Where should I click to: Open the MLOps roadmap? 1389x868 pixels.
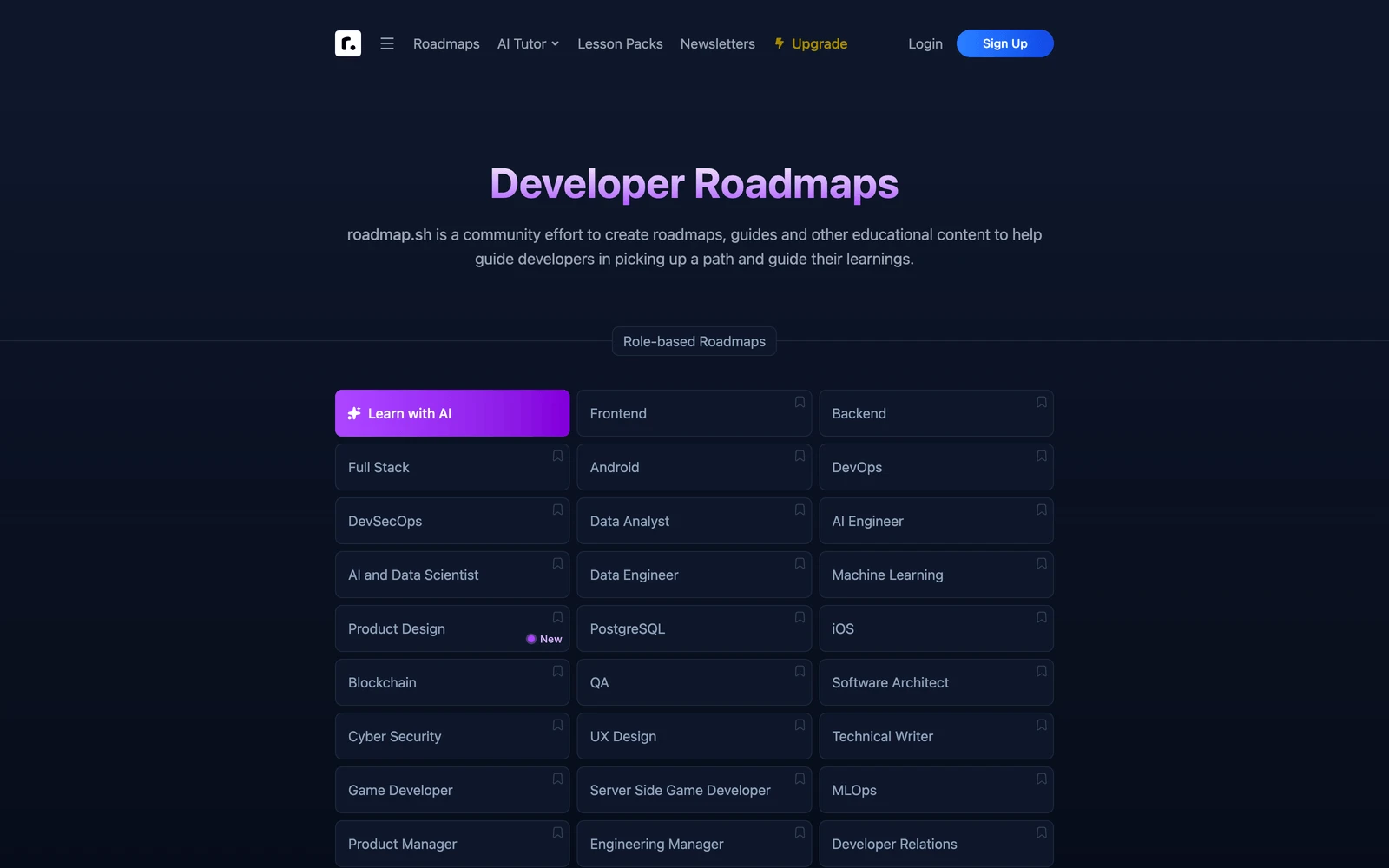[936, 790]
